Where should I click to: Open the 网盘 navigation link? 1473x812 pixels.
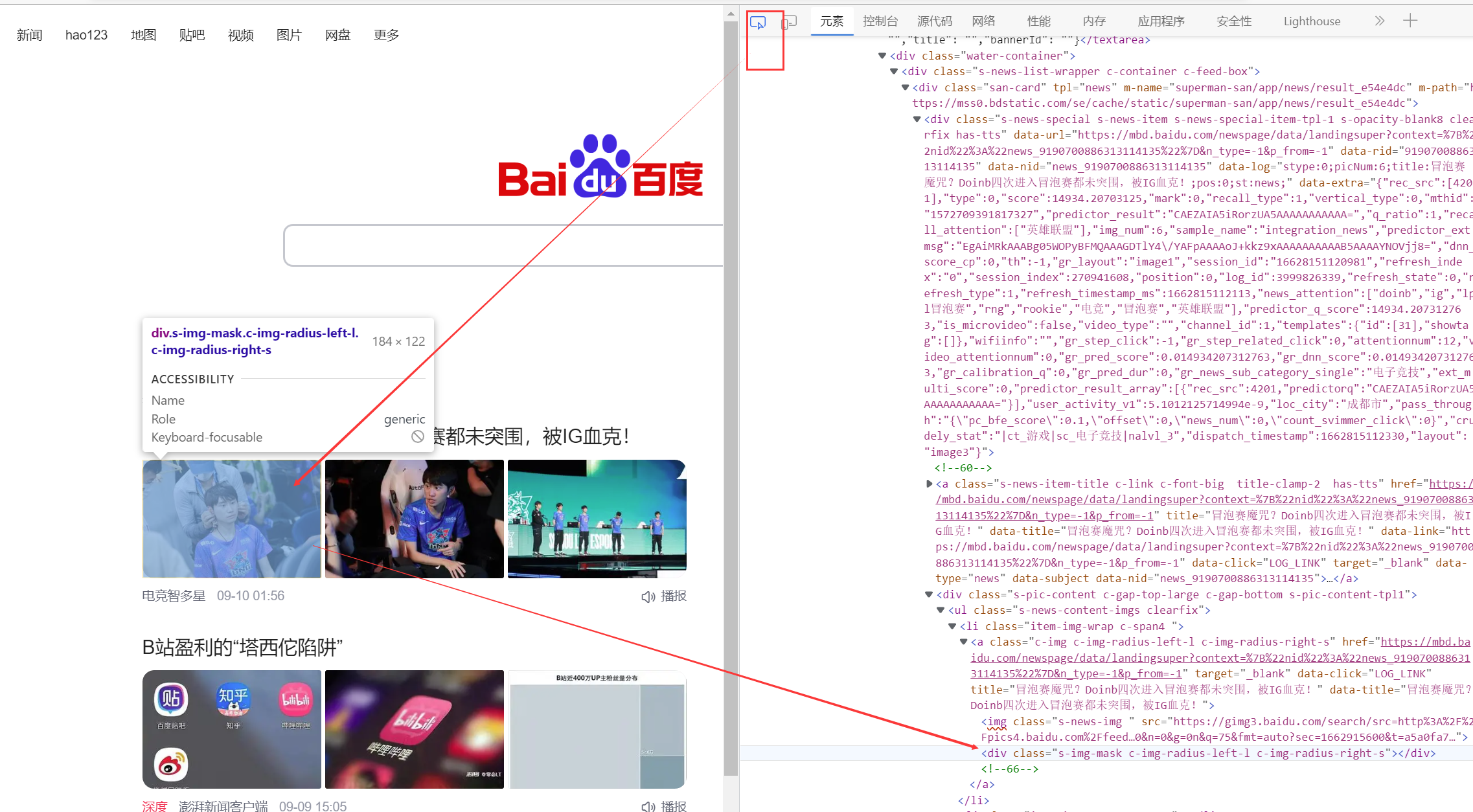pyautogui.click(x=337, y=35)
